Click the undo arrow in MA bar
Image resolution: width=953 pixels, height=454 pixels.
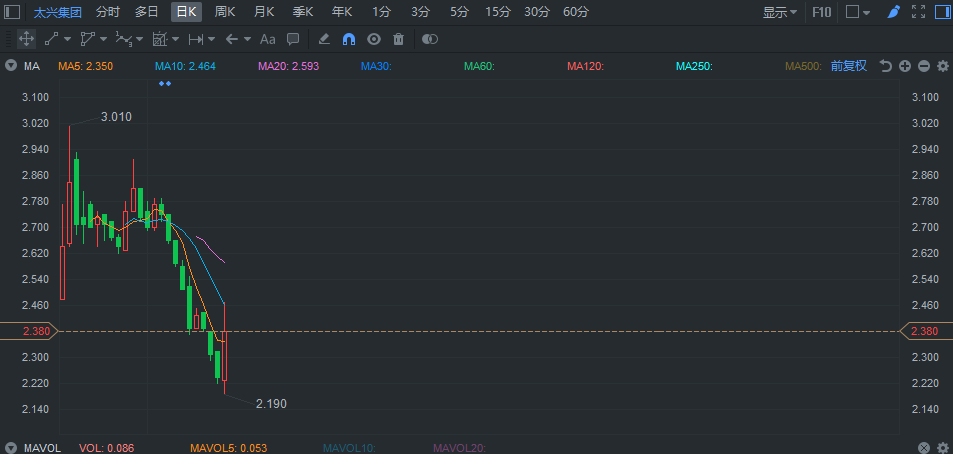tap(886, 66)
